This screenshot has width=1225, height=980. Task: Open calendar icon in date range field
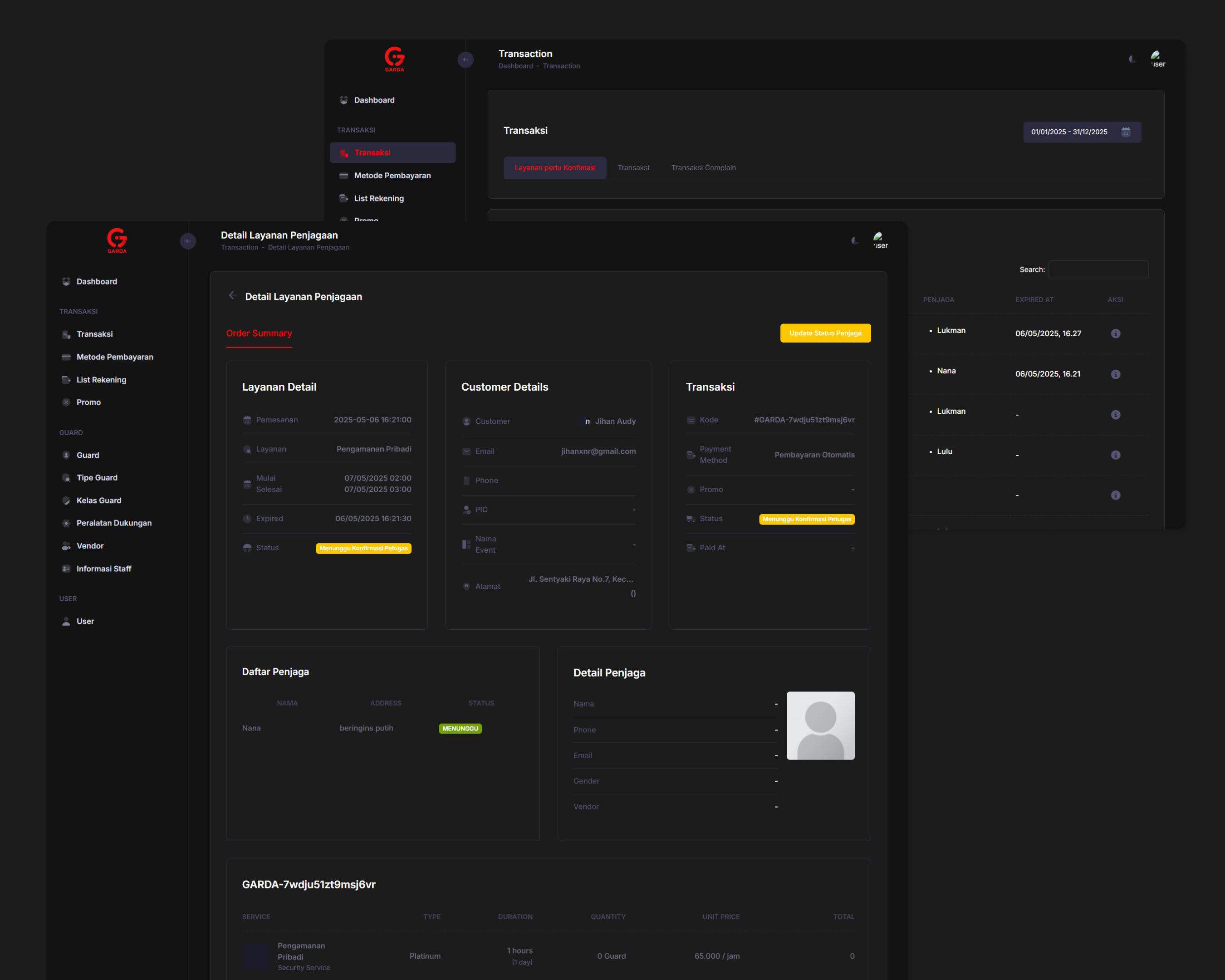click(1126, 132)
